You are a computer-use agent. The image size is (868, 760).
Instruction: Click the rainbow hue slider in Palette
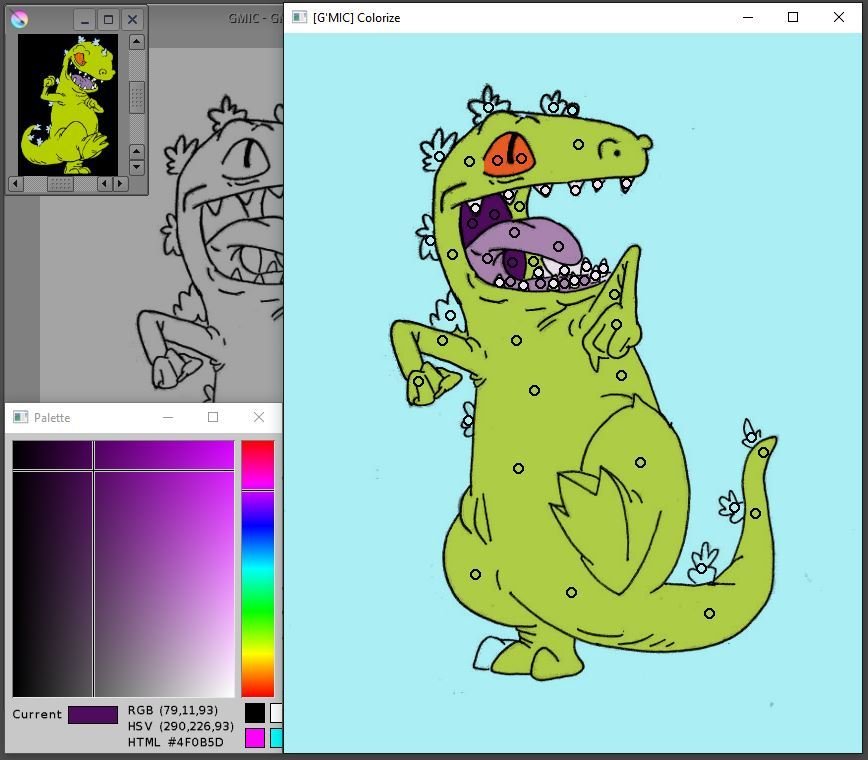pos(257,568)
